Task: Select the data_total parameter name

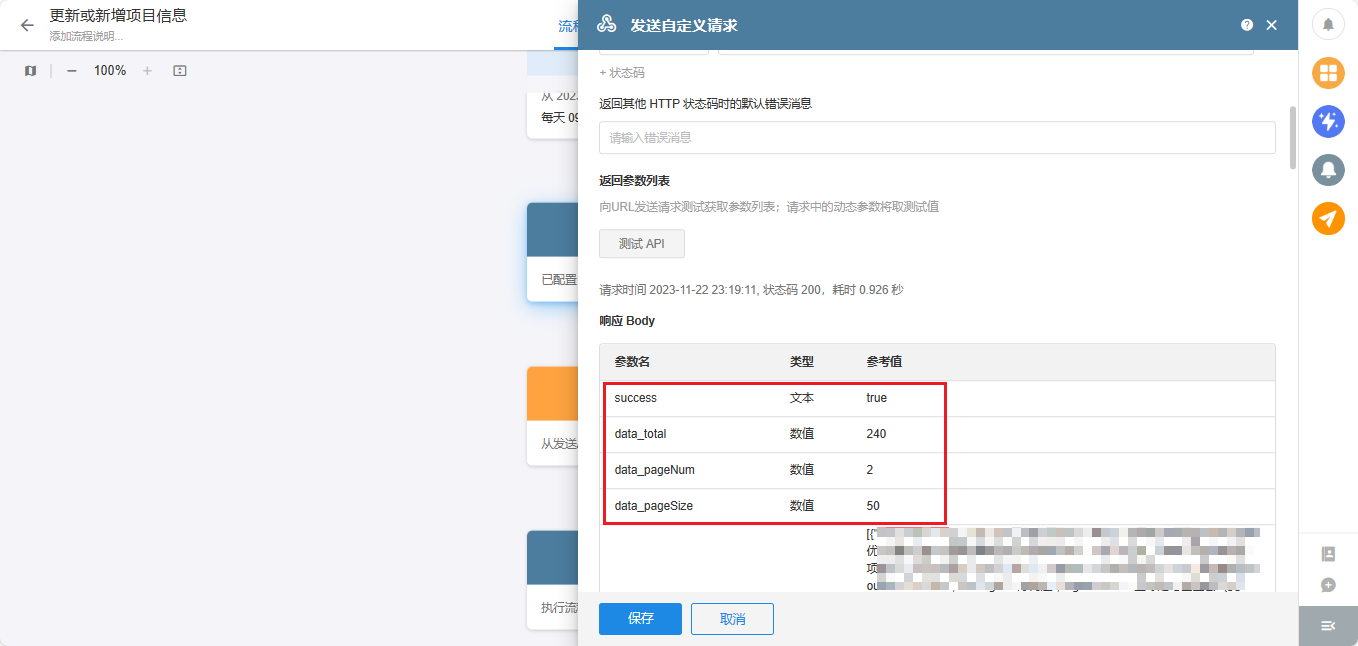Action: tap(640, 434)
